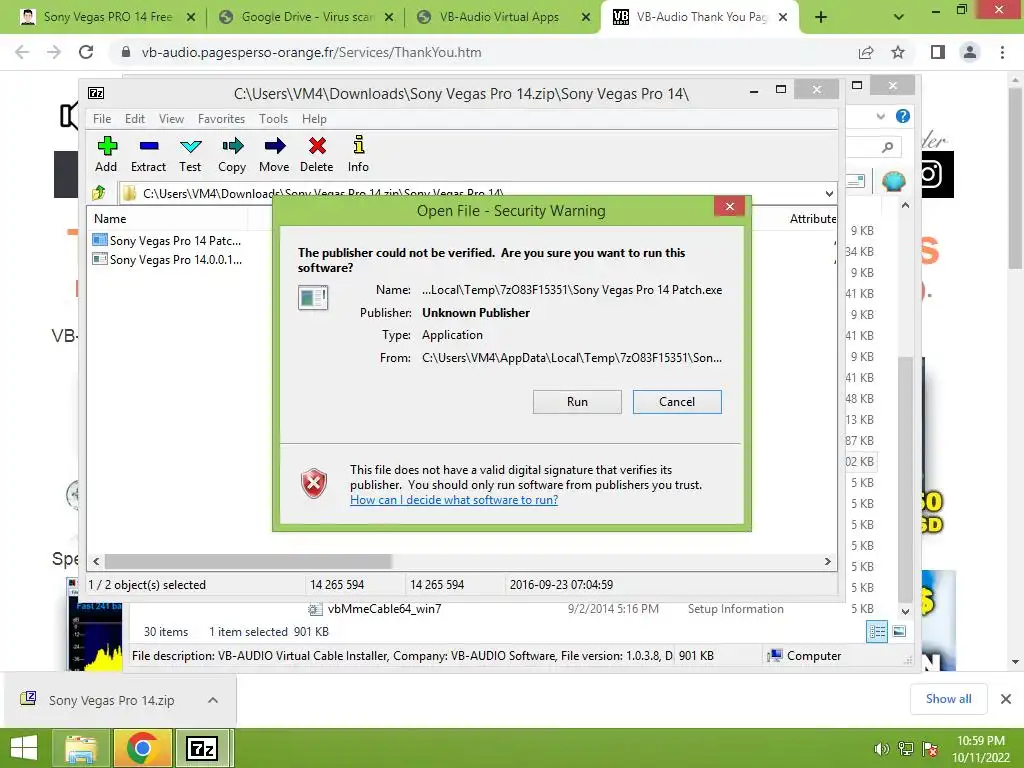Click the taskbar volume speaker icon
1024x768 pixels.
(881, 749)
